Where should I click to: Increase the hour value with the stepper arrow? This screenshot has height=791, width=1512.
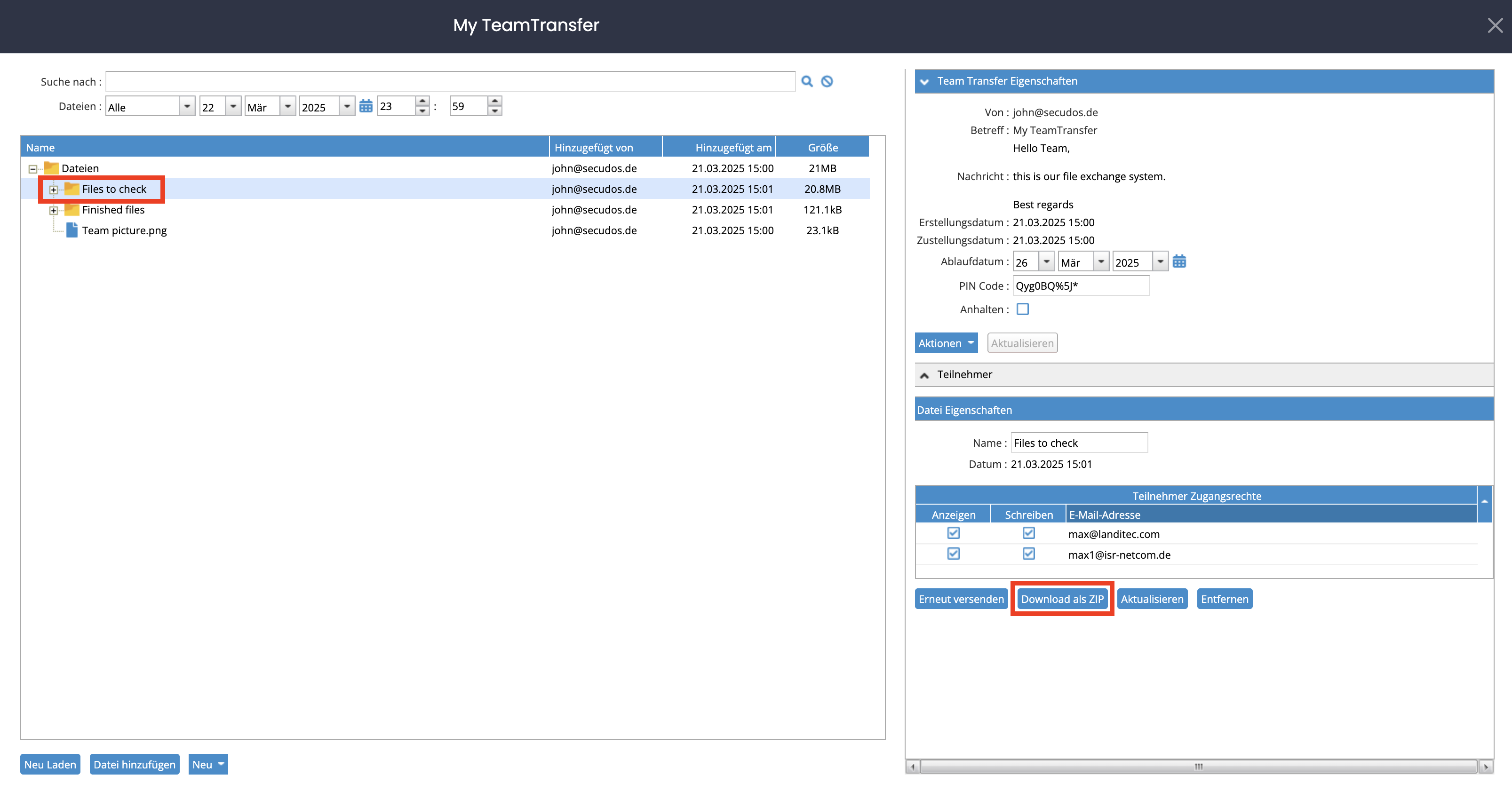pyautogui.click(x=423, y=102)
